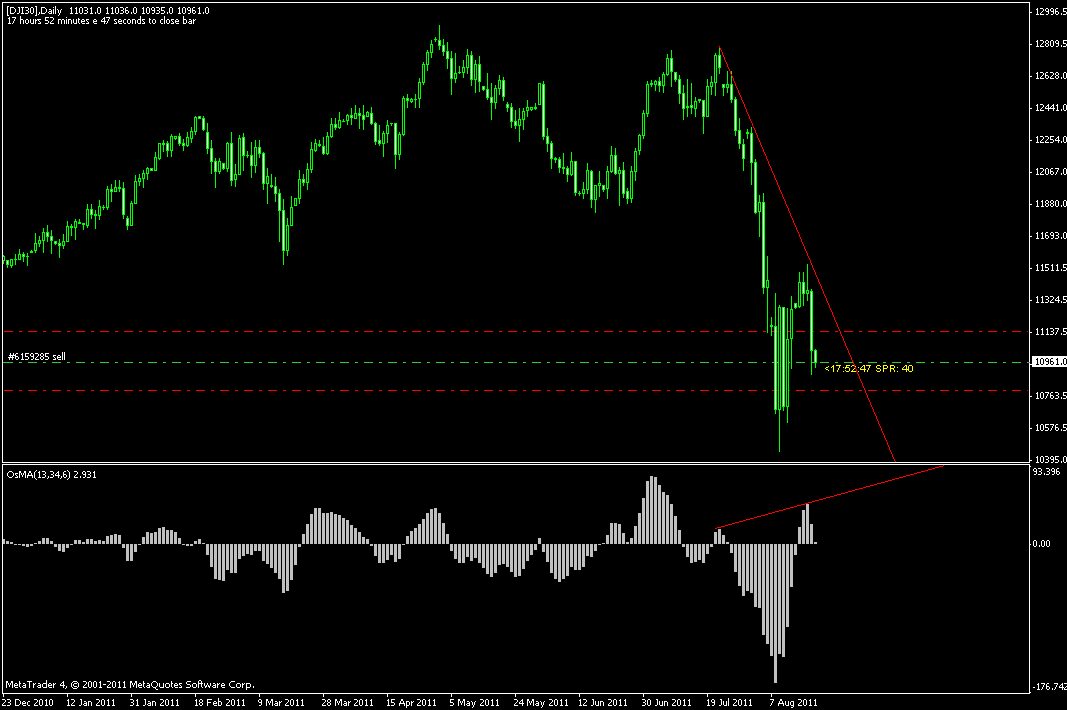
Task: Click the 0.00 OsMA scale value
Action: [1041, 543]
